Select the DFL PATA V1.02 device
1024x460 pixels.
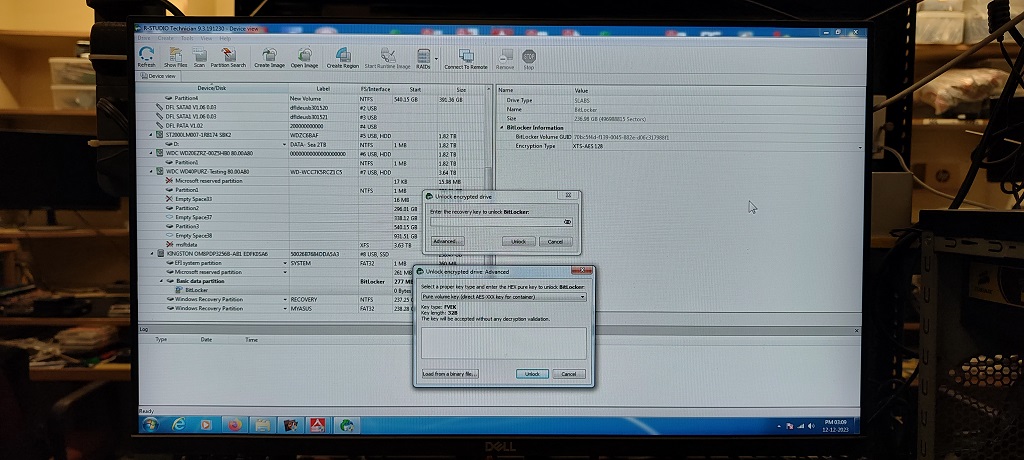pos(184,125)
